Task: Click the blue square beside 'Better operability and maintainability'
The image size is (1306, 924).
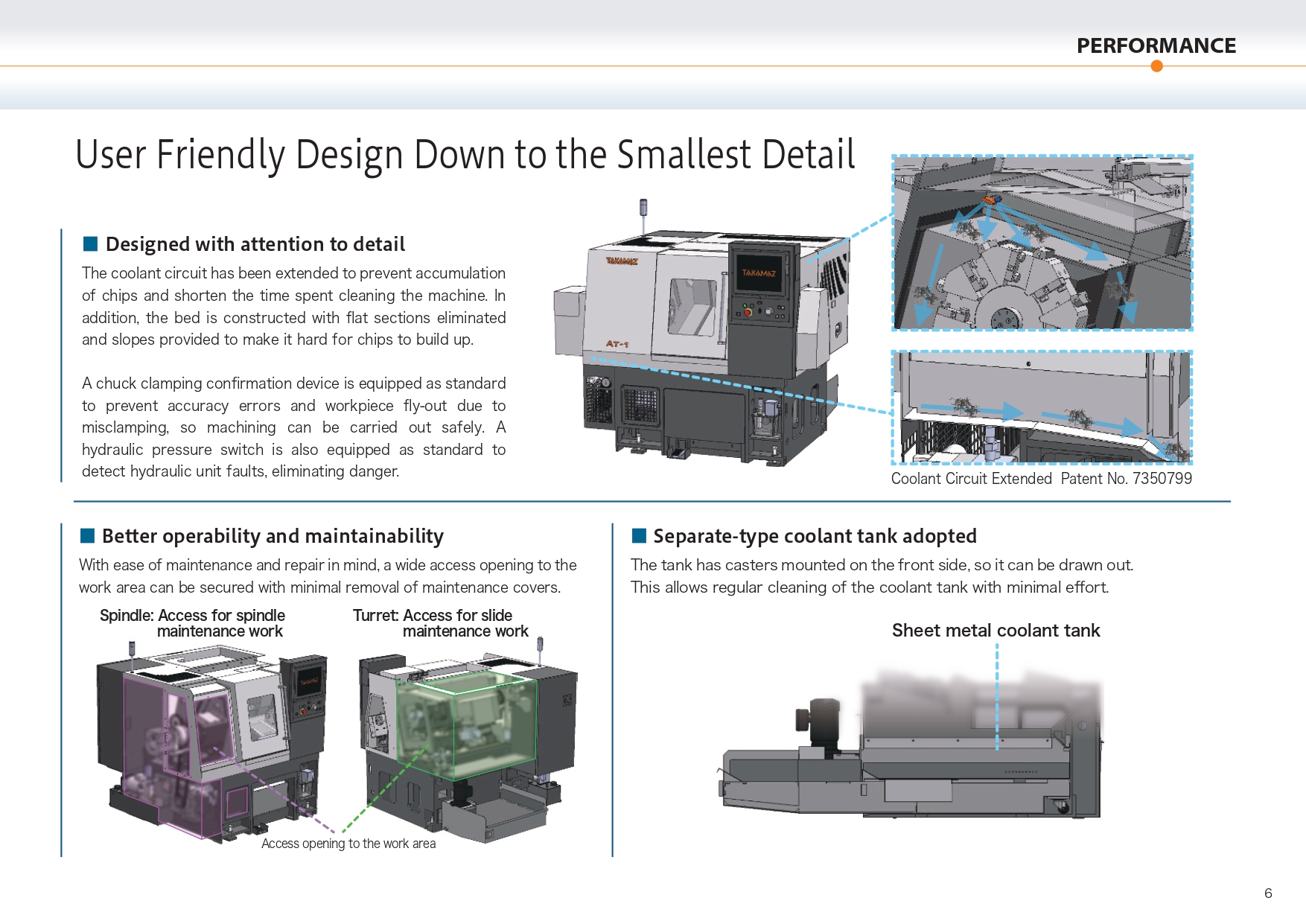Action: pyautogui.click(x=87, y=535)
